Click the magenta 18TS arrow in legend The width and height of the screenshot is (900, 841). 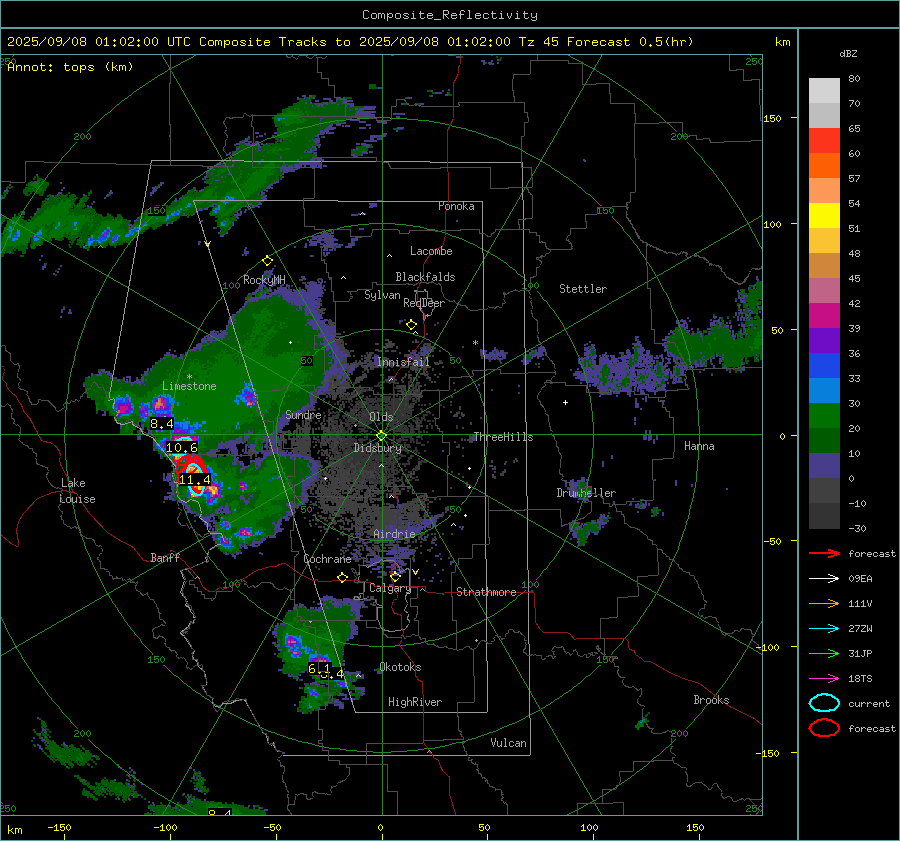point(824,679)
